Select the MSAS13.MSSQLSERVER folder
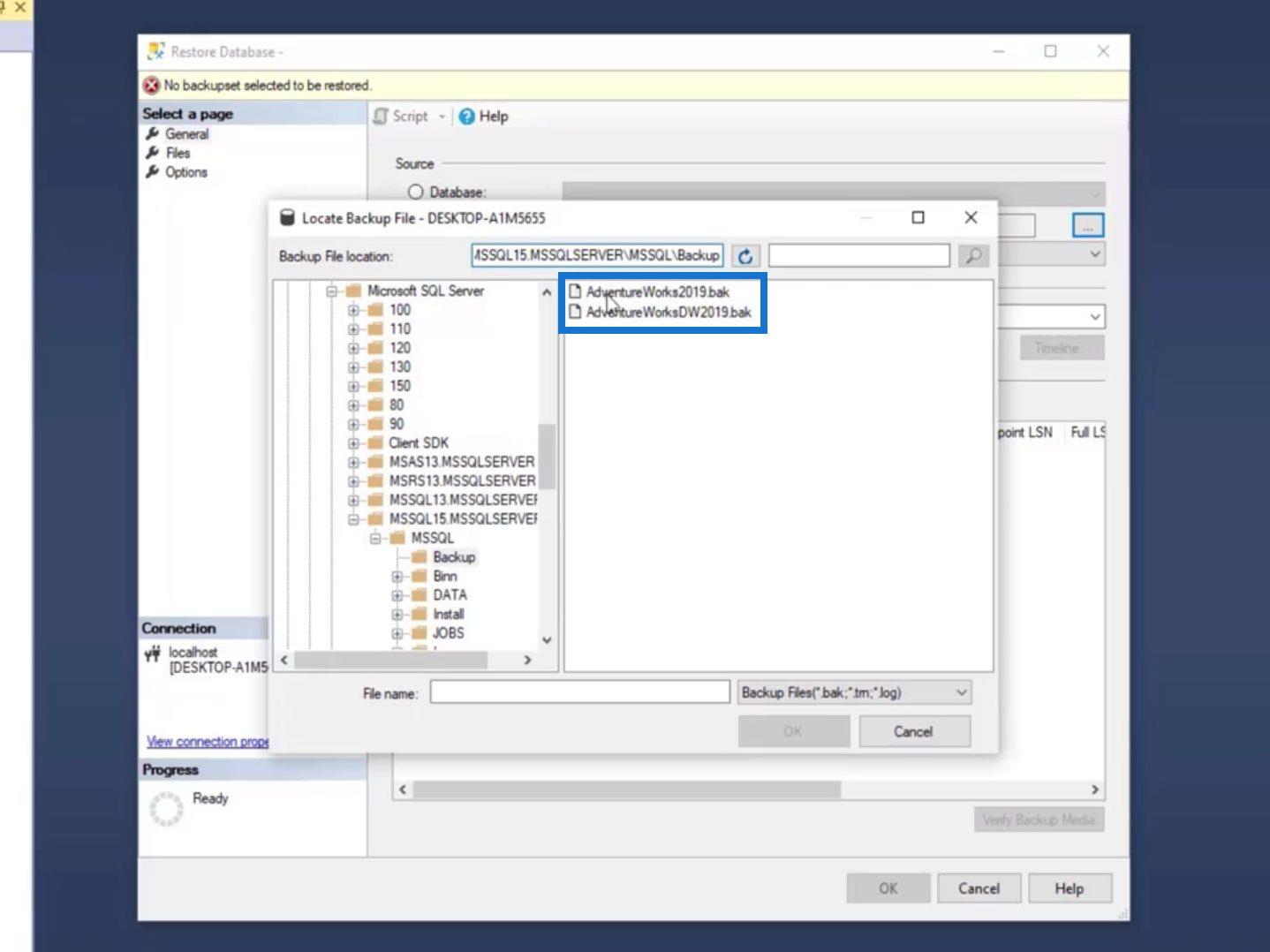1270x952 pixels. pyautogui.click(x=461, y=462)
